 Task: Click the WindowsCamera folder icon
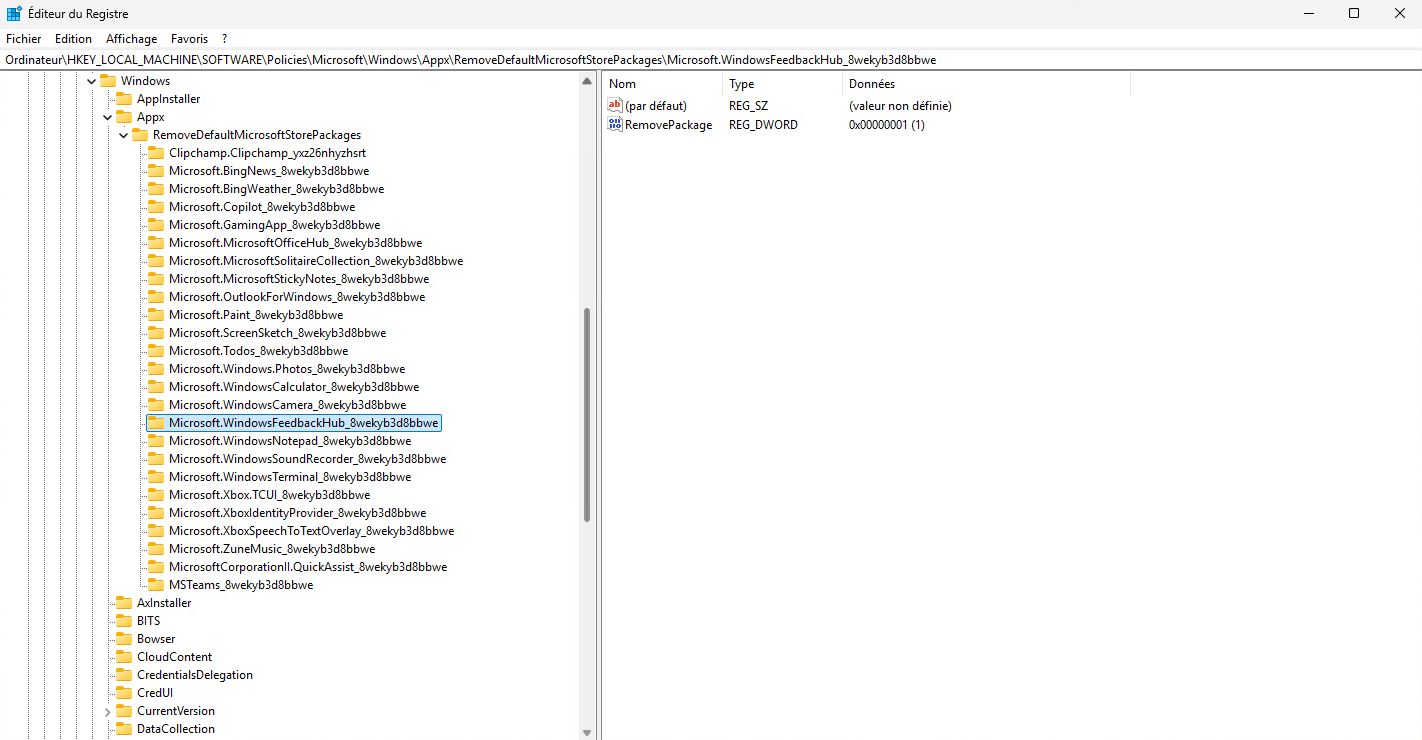tap(156, 405)
